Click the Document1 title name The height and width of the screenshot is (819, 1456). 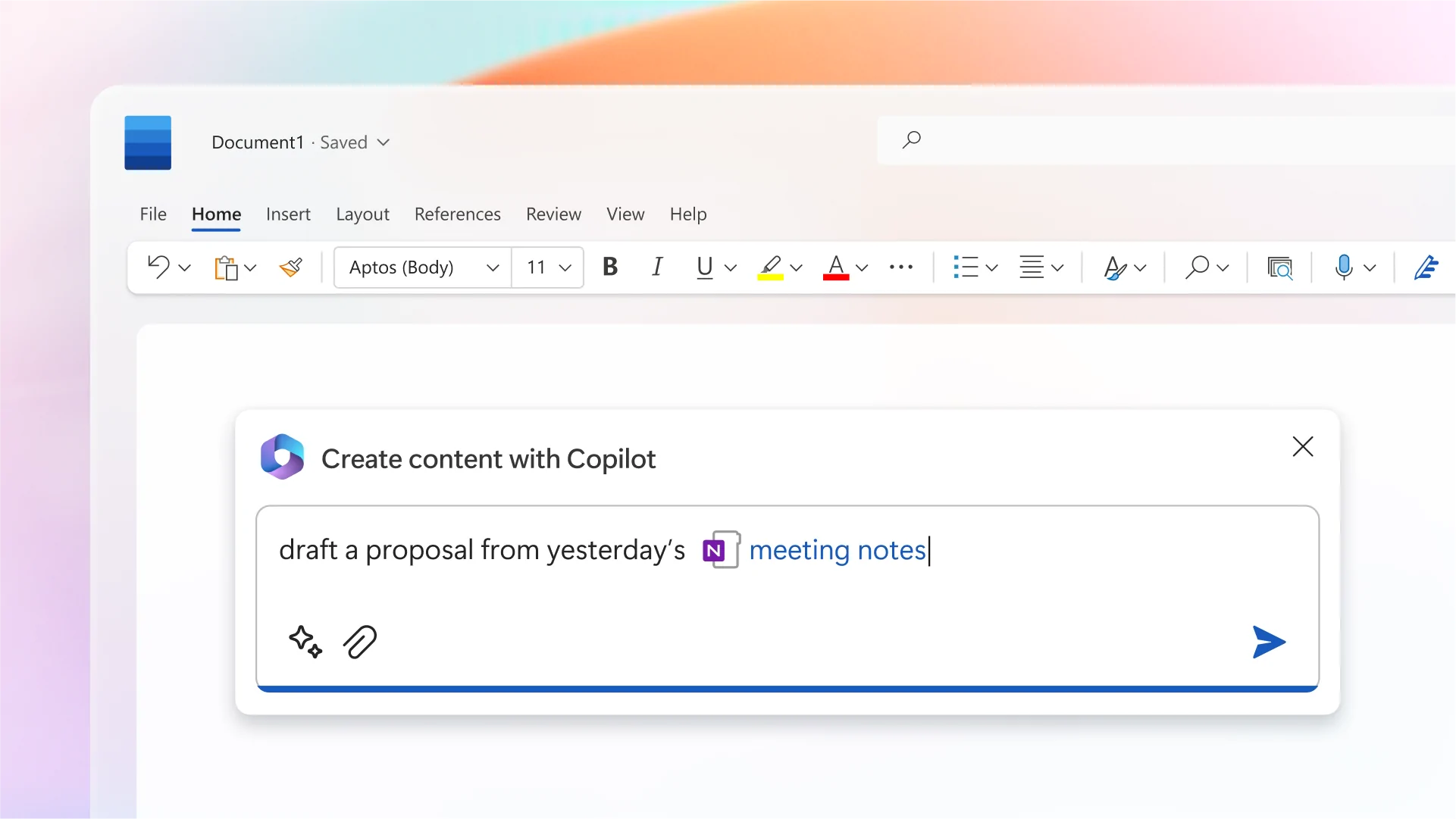258,142
